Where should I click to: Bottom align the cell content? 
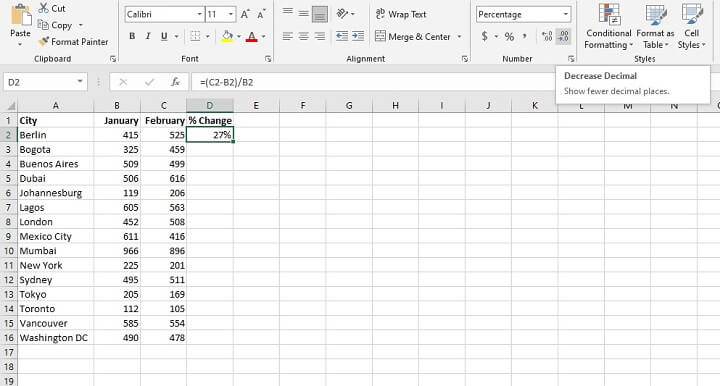pos(320,14)
